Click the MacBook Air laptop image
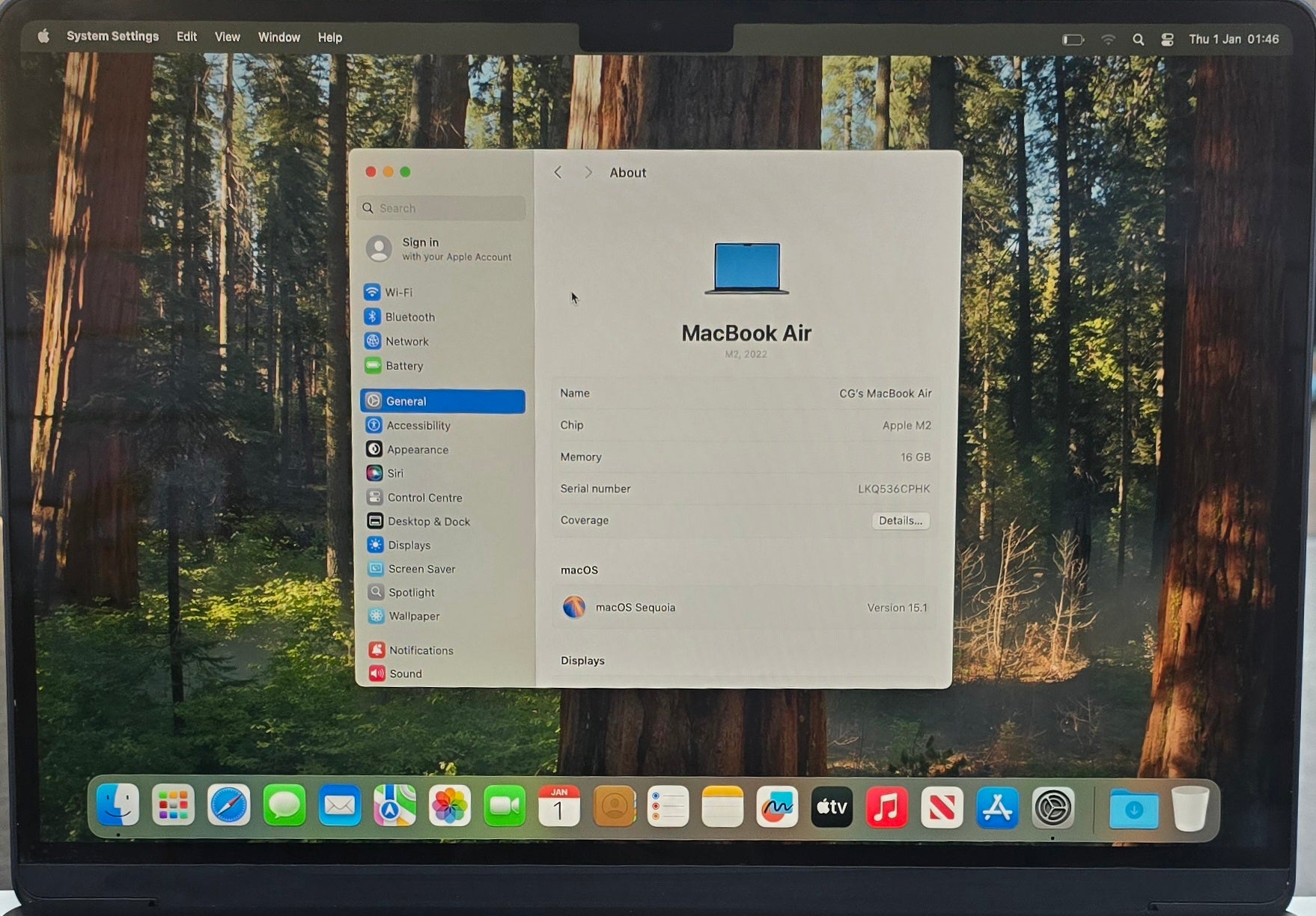Screen dimensions: 1316x916 [746, 269]
